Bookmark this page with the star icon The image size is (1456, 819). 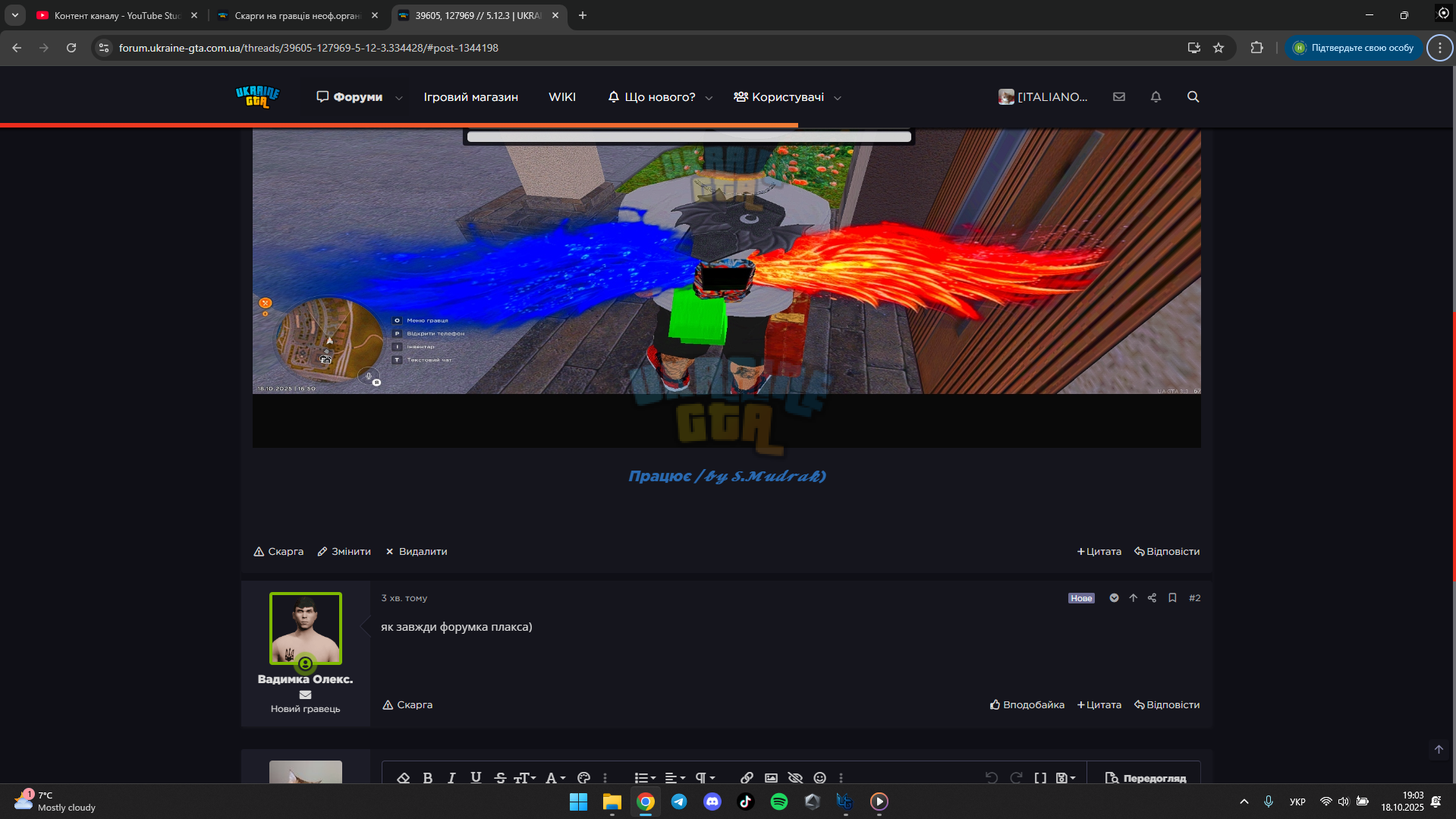click(x=1219, y=48)
